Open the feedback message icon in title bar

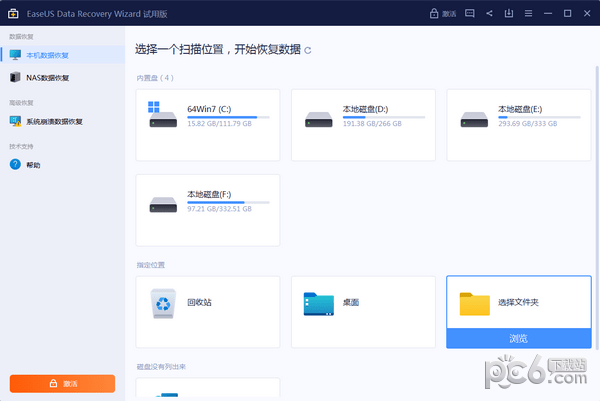tap(470, 13)
